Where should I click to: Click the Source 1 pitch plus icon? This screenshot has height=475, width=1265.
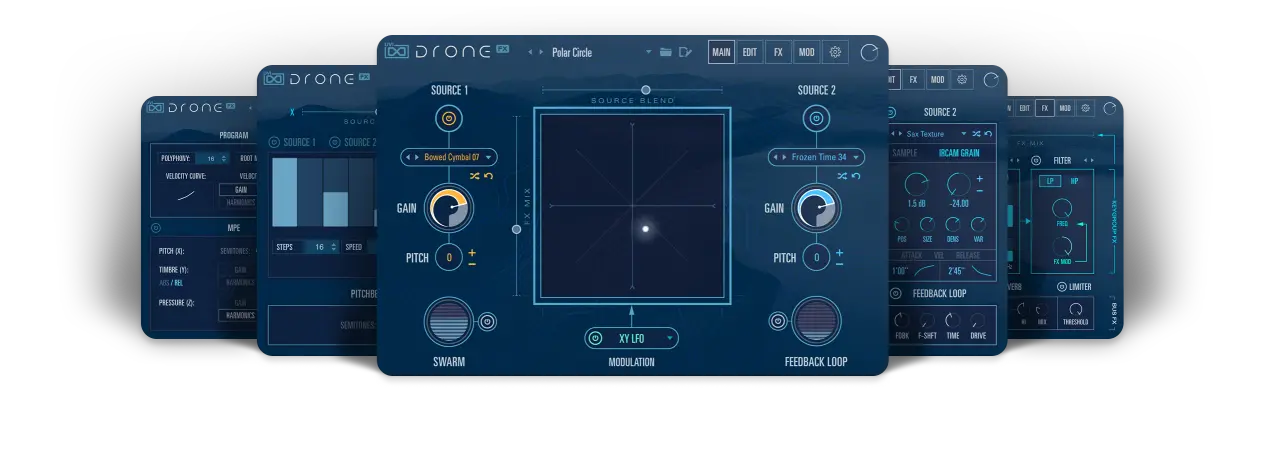point(472,251)
